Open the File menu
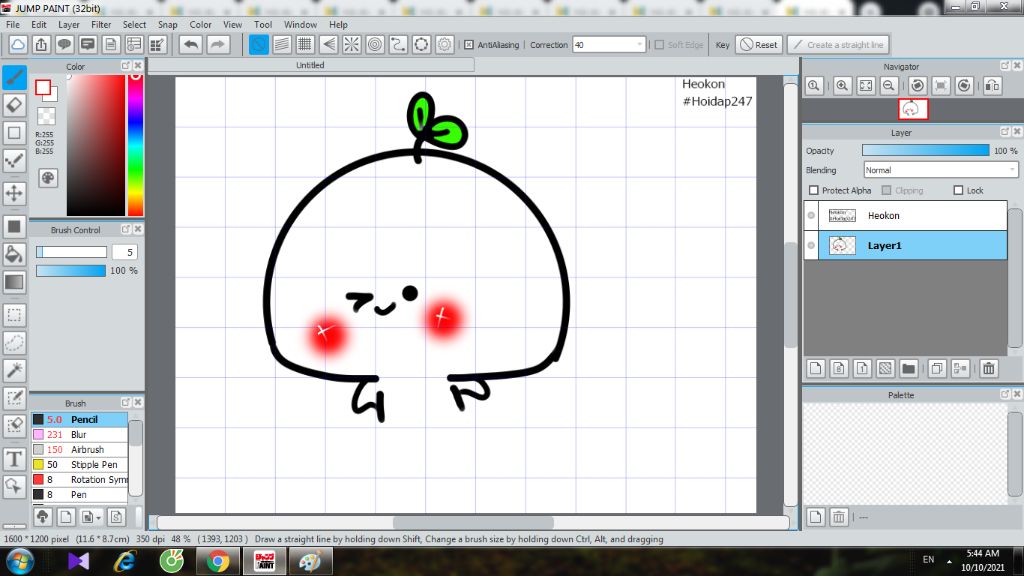 12,24
